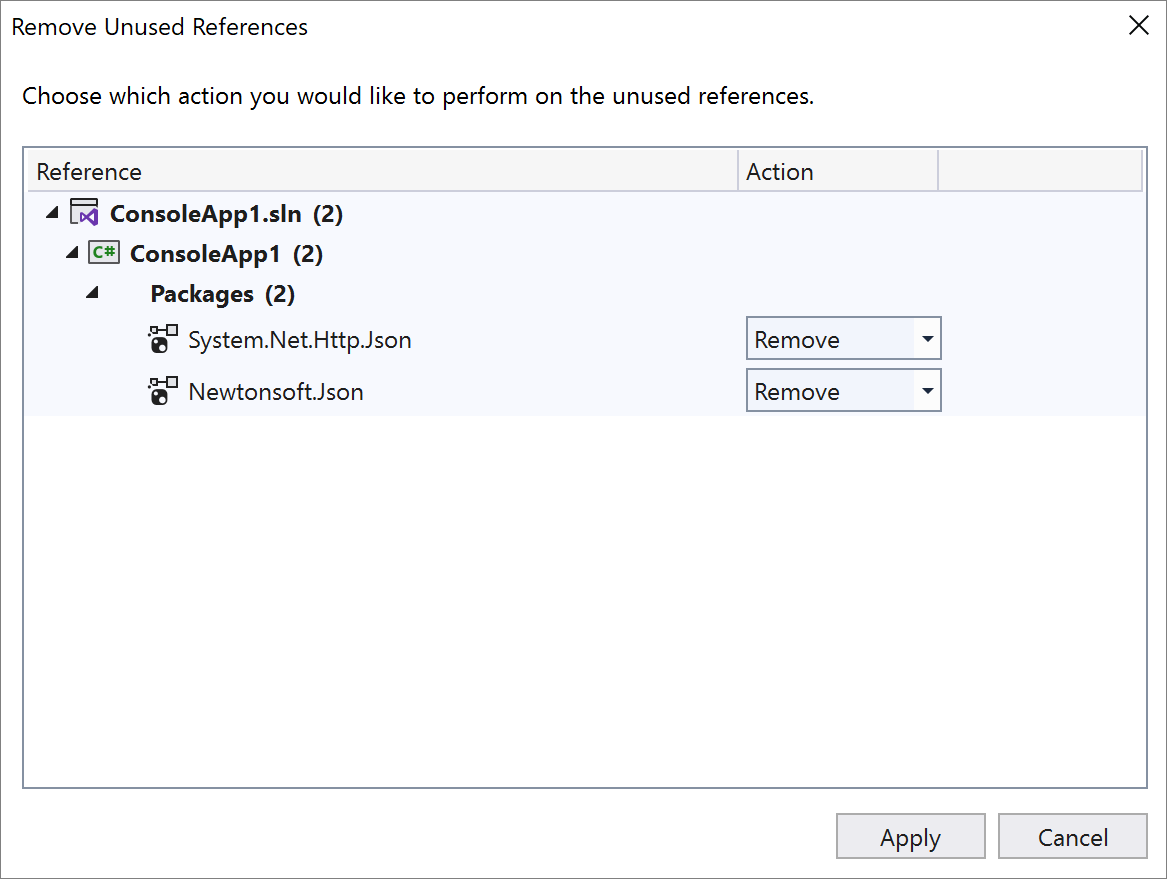
Task: Select the System.Net.Http.Json reference entry
Action: pyautogui.click(x=300, y=340)
